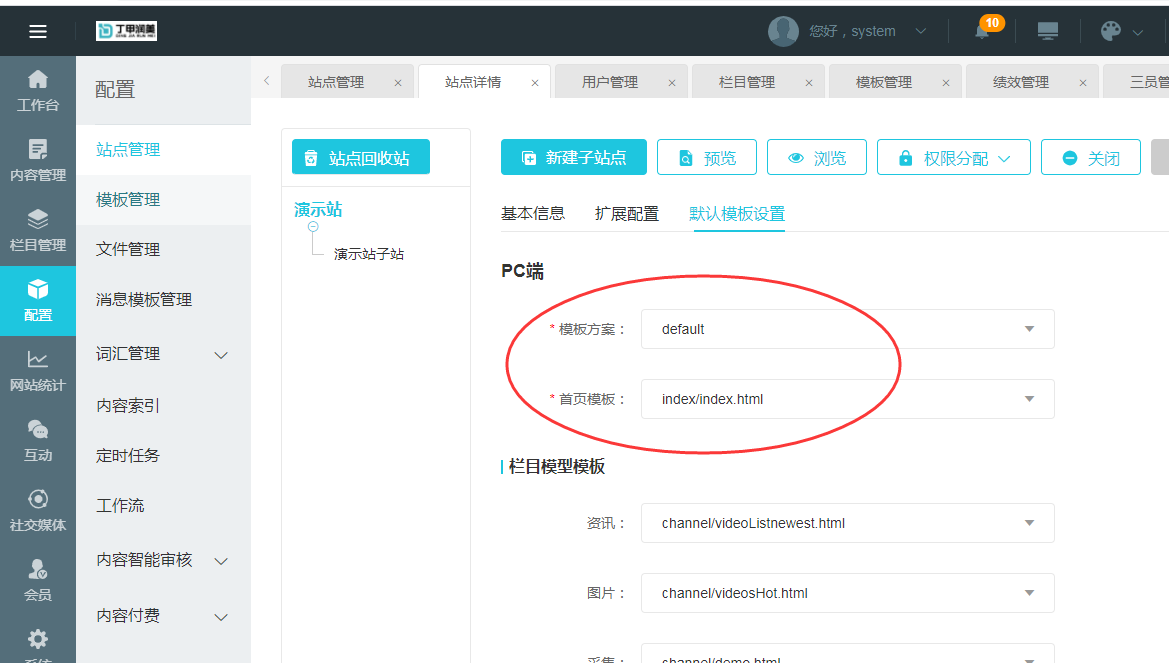This screenshot has height=663, width=1169.
Task: Open 站点管理 in the config menu
Action: point(128,150)
